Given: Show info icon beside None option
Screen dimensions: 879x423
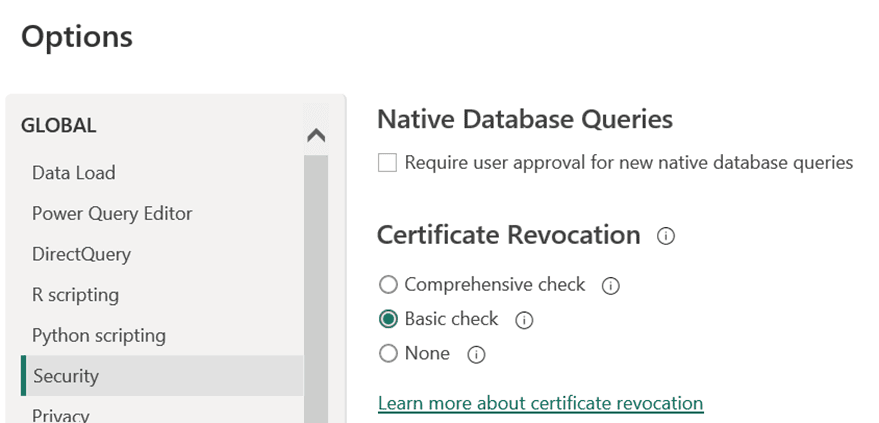Looking at the screenshot, I should 476,355.
